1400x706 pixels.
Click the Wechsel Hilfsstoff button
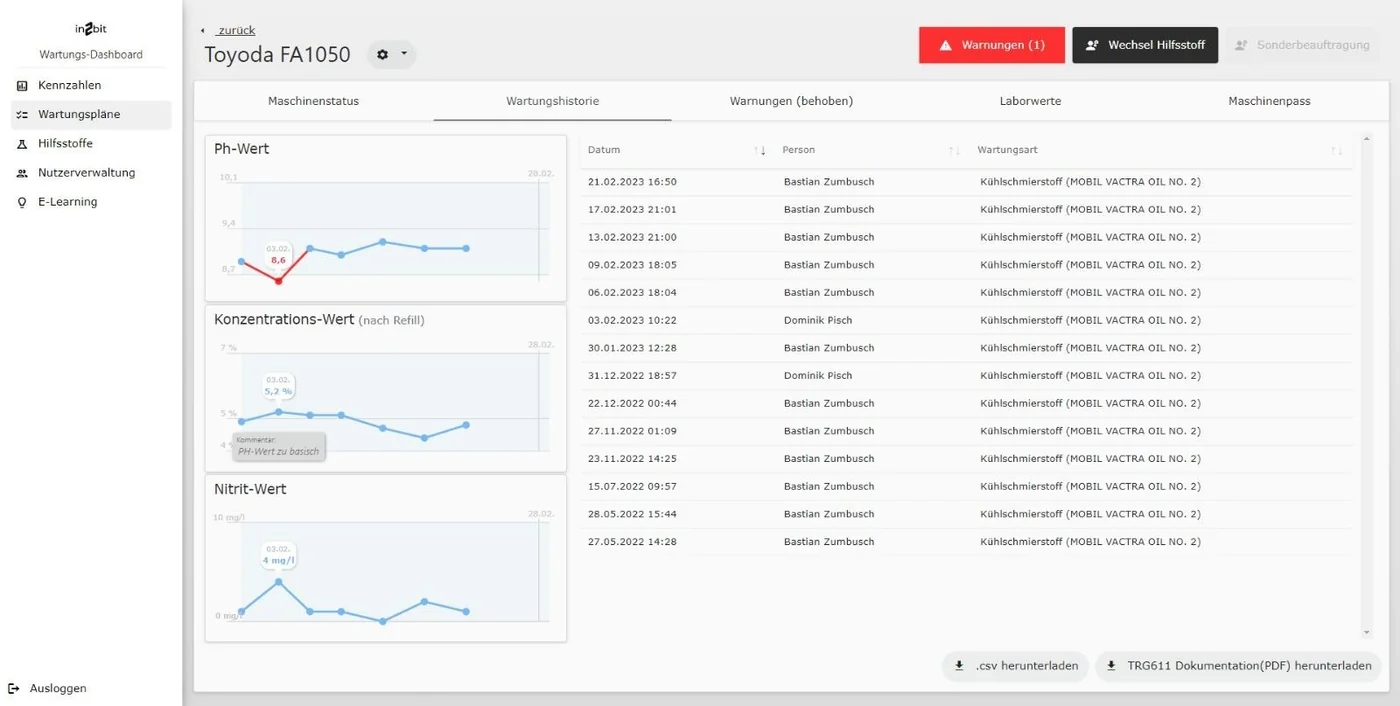click(1145, 45)
